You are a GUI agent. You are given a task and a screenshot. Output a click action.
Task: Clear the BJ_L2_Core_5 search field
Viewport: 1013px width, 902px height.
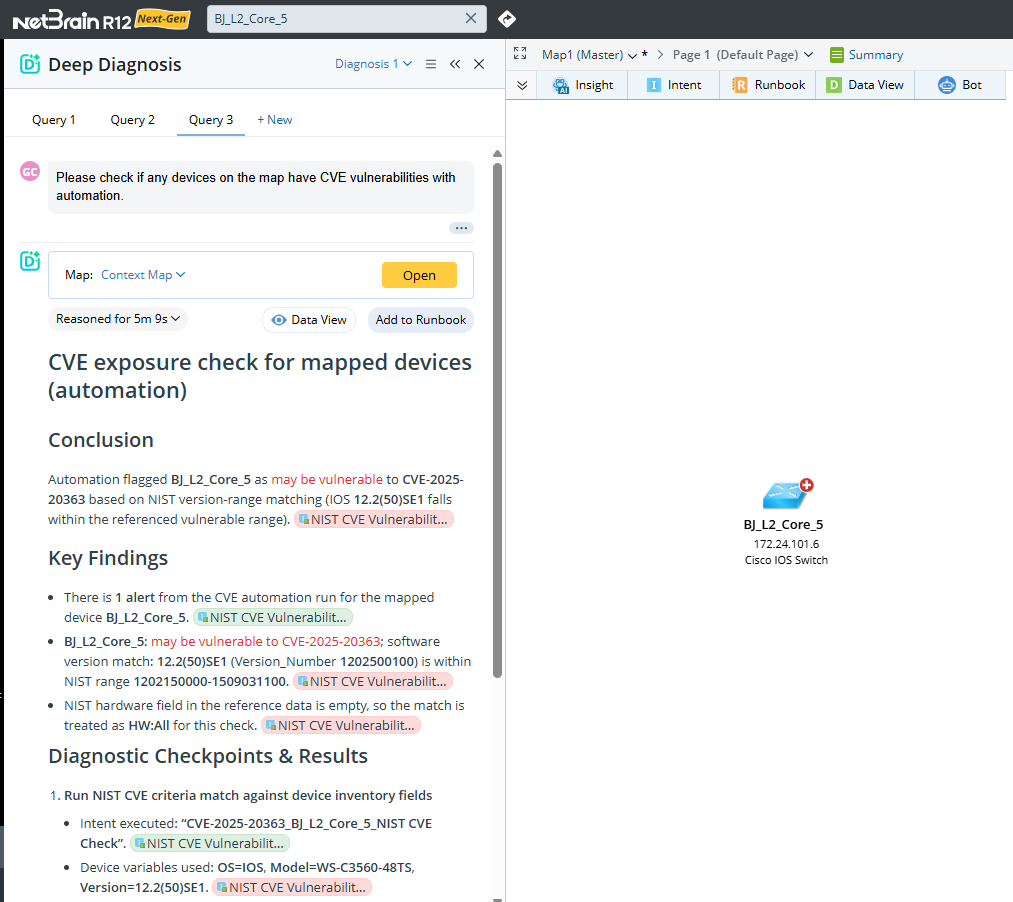[x=471, y=18]
